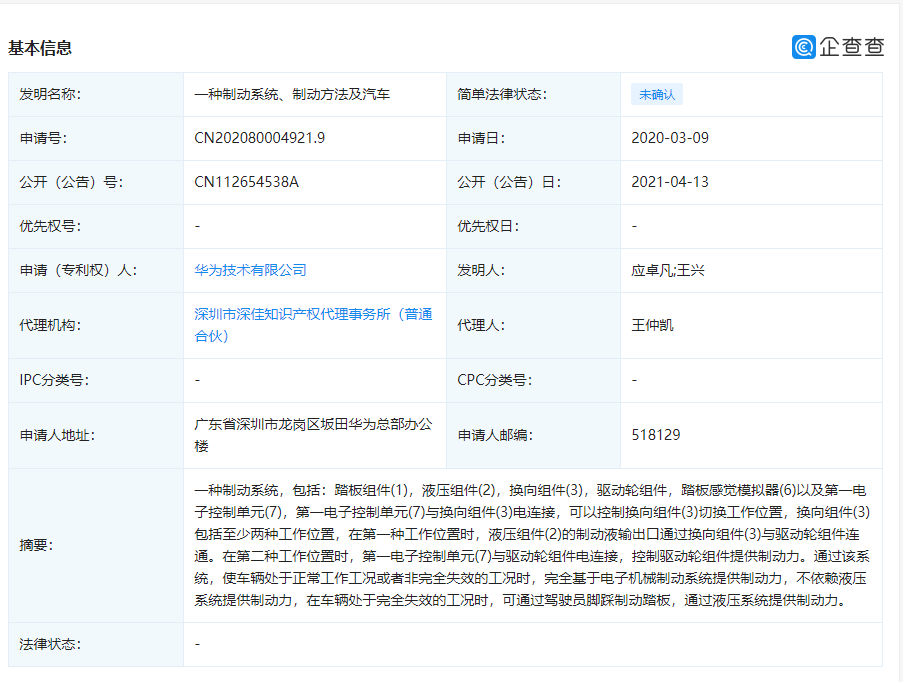Select the IPC分类号 field label
This screenshot has width=903, height=682.
pyautogui.click(x=54, y=380)
